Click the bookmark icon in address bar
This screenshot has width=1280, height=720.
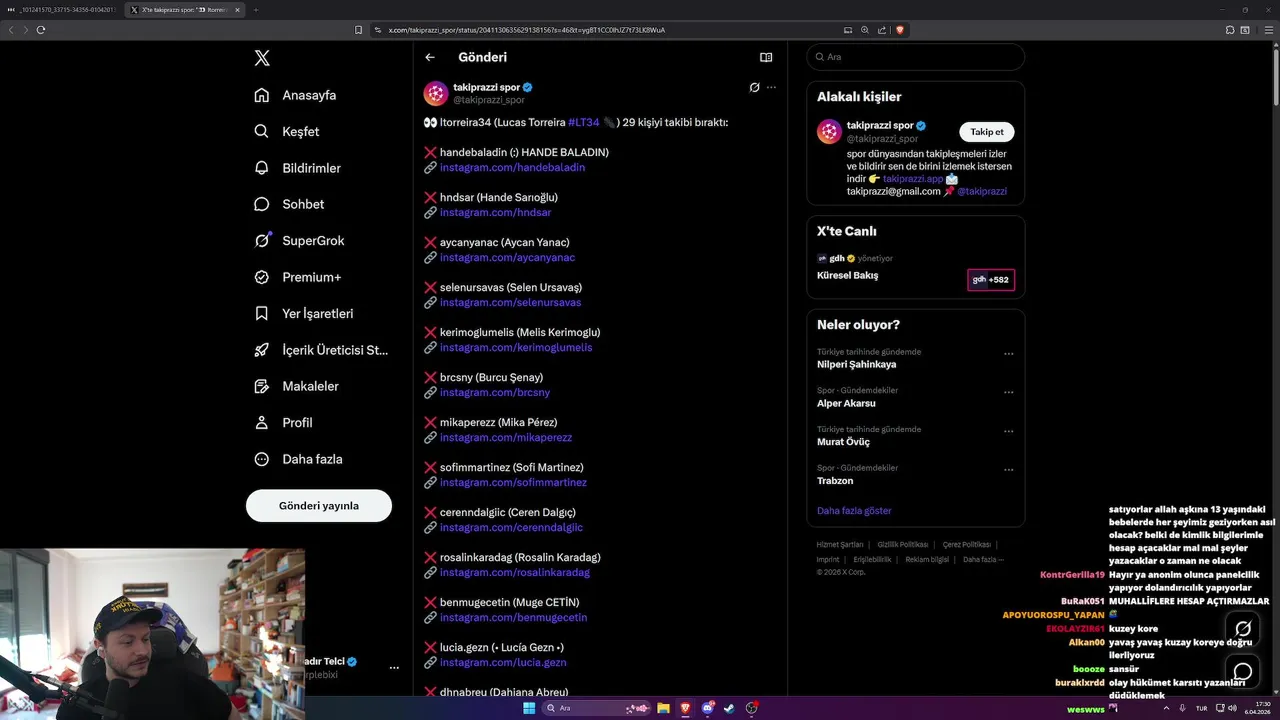click(x=359, y=30)
